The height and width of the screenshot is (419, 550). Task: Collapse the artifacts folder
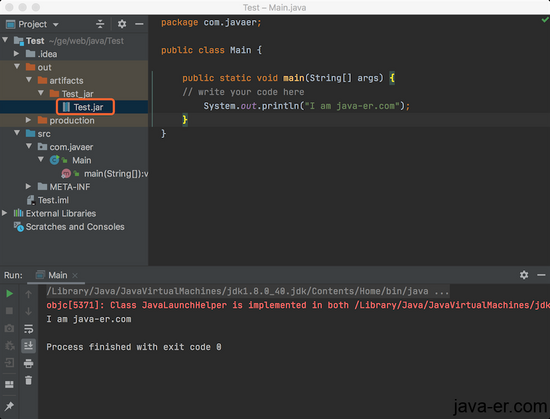pos(29,80)
